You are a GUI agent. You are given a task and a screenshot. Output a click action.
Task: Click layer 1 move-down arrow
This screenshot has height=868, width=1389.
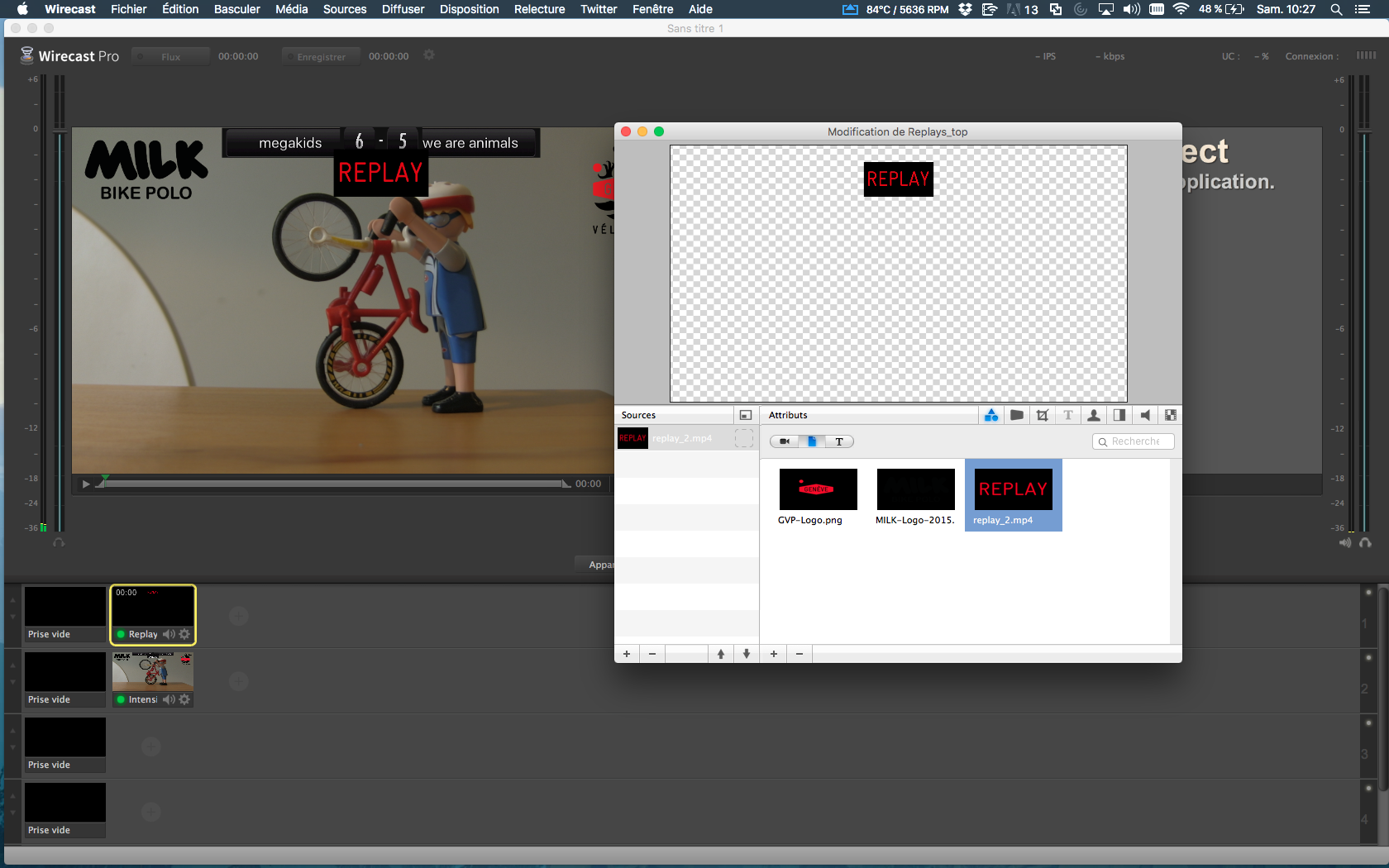click(x=12, y=615)
